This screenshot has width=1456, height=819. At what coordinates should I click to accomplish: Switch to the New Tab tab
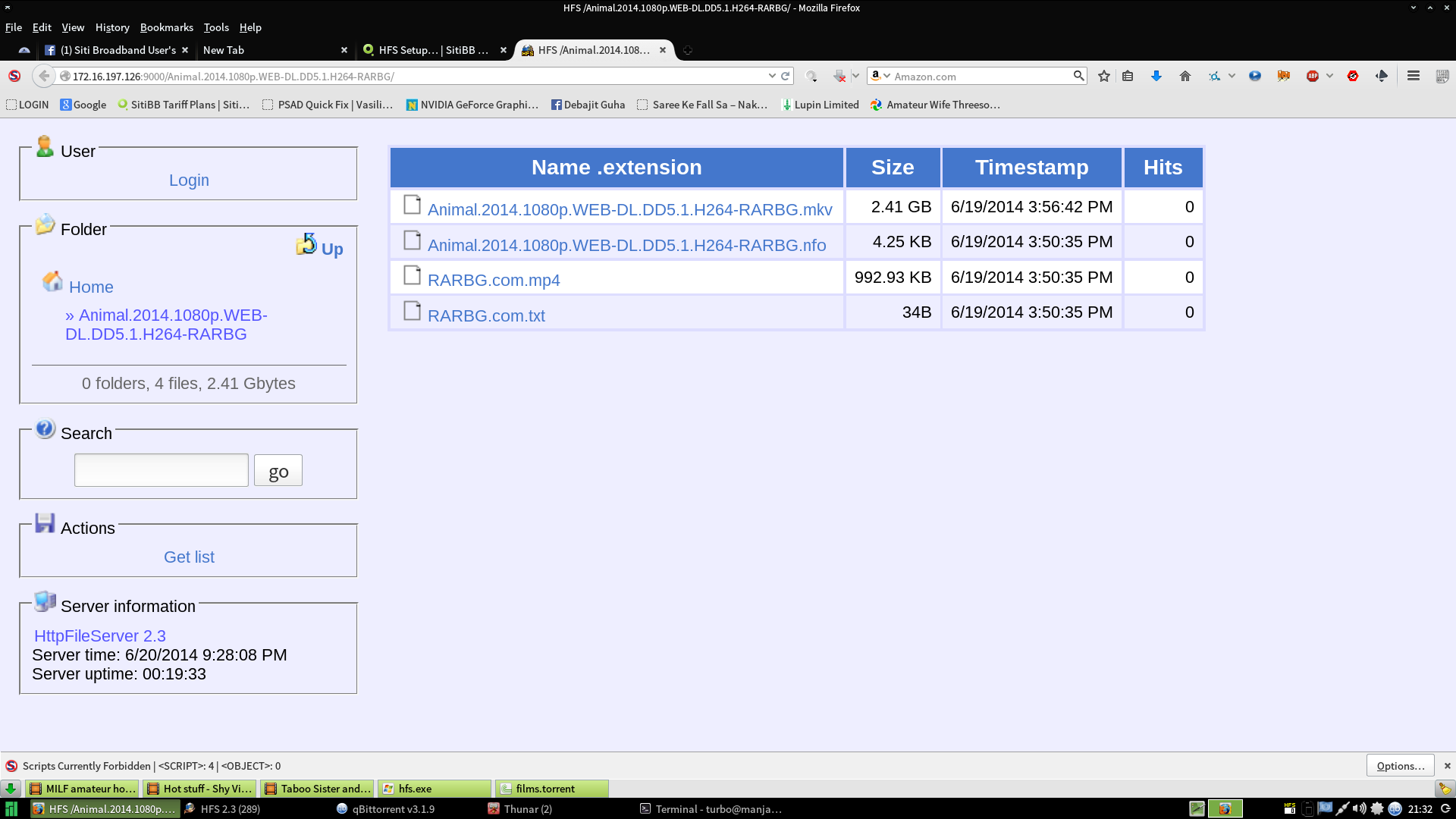point(273,50)
